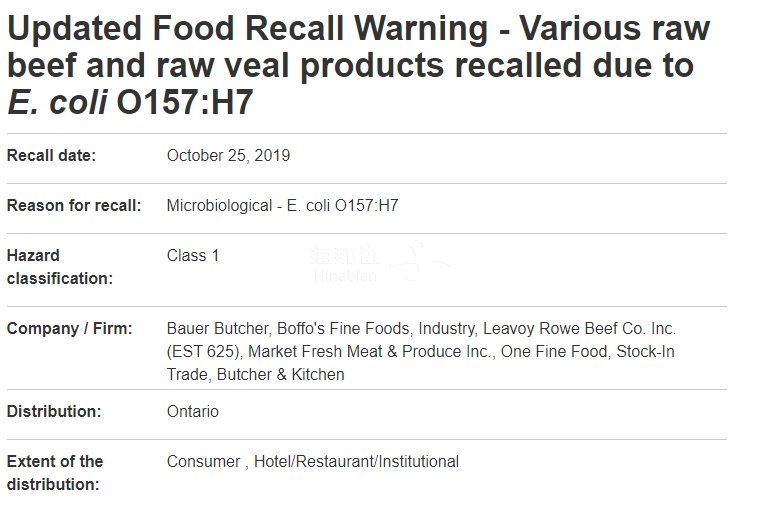Click the Class 1 hazard value

[193, 255]
